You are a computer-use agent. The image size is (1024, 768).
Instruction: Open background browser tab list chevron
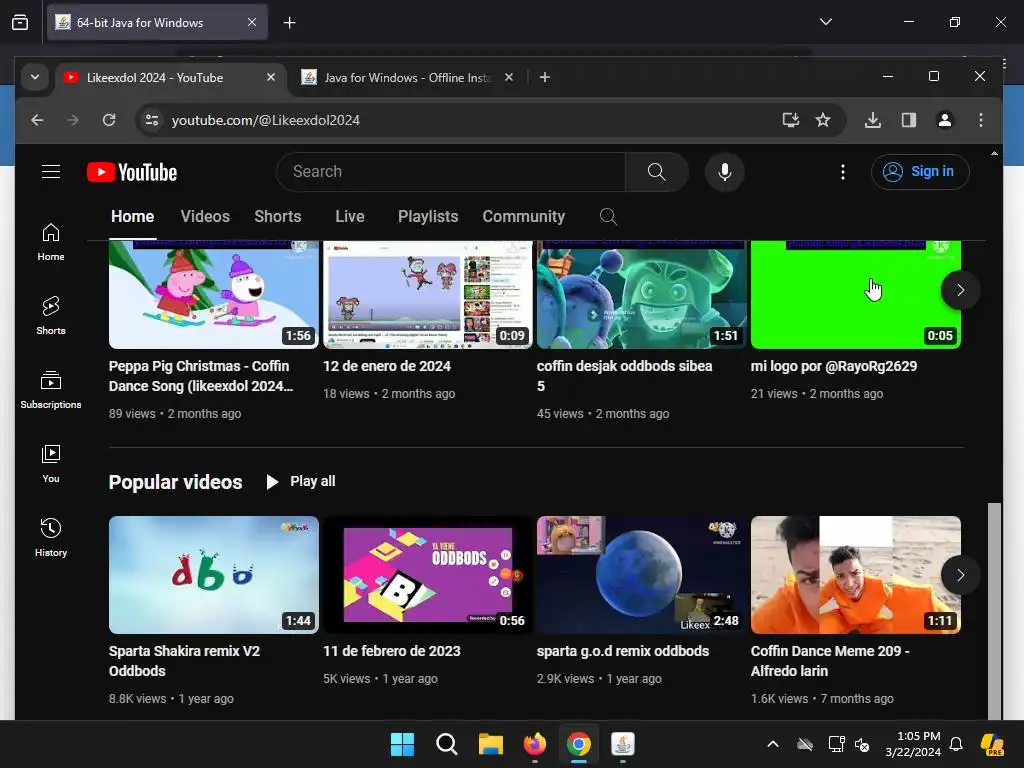tap(825, 22)
